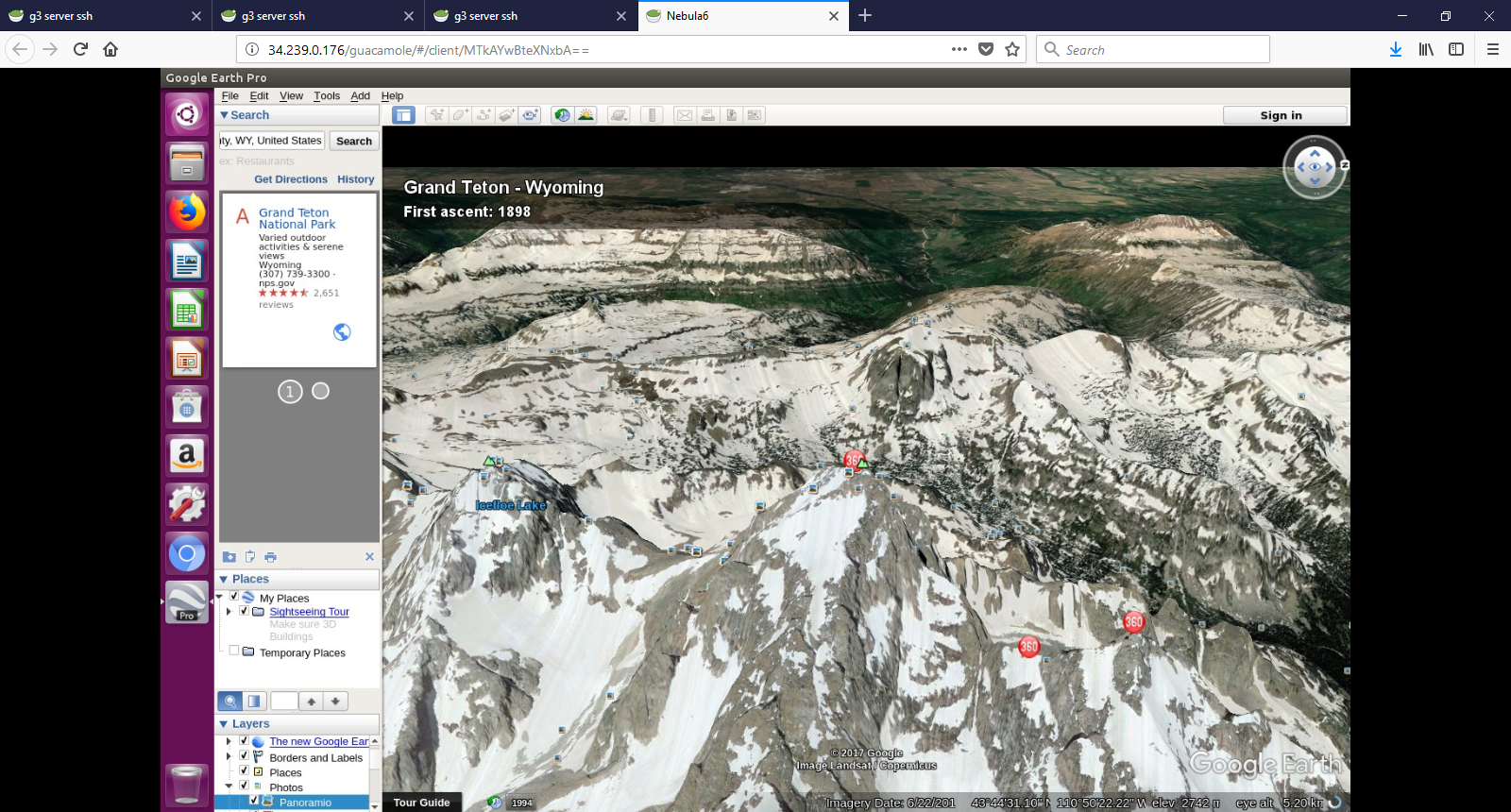The width and height of the screenshot is (1511, 812).
Task: Open the View menu
Action: 291,96
